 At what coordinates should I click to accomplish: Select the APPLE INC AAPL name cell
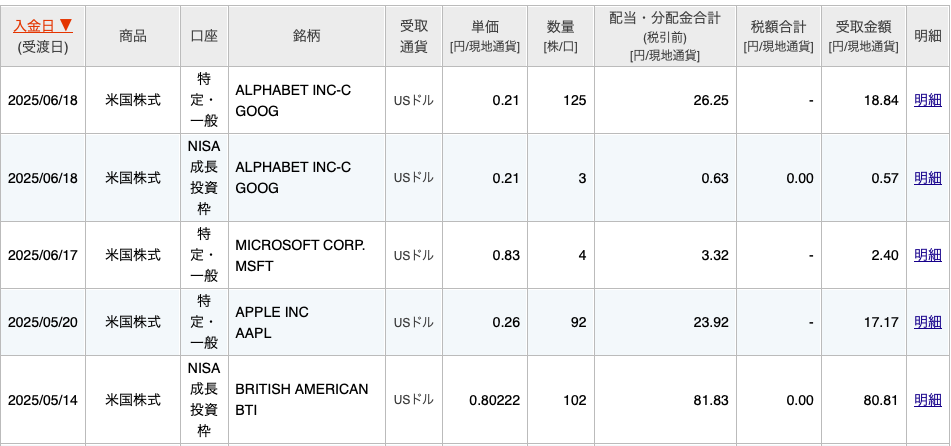[x=307, y=322]
